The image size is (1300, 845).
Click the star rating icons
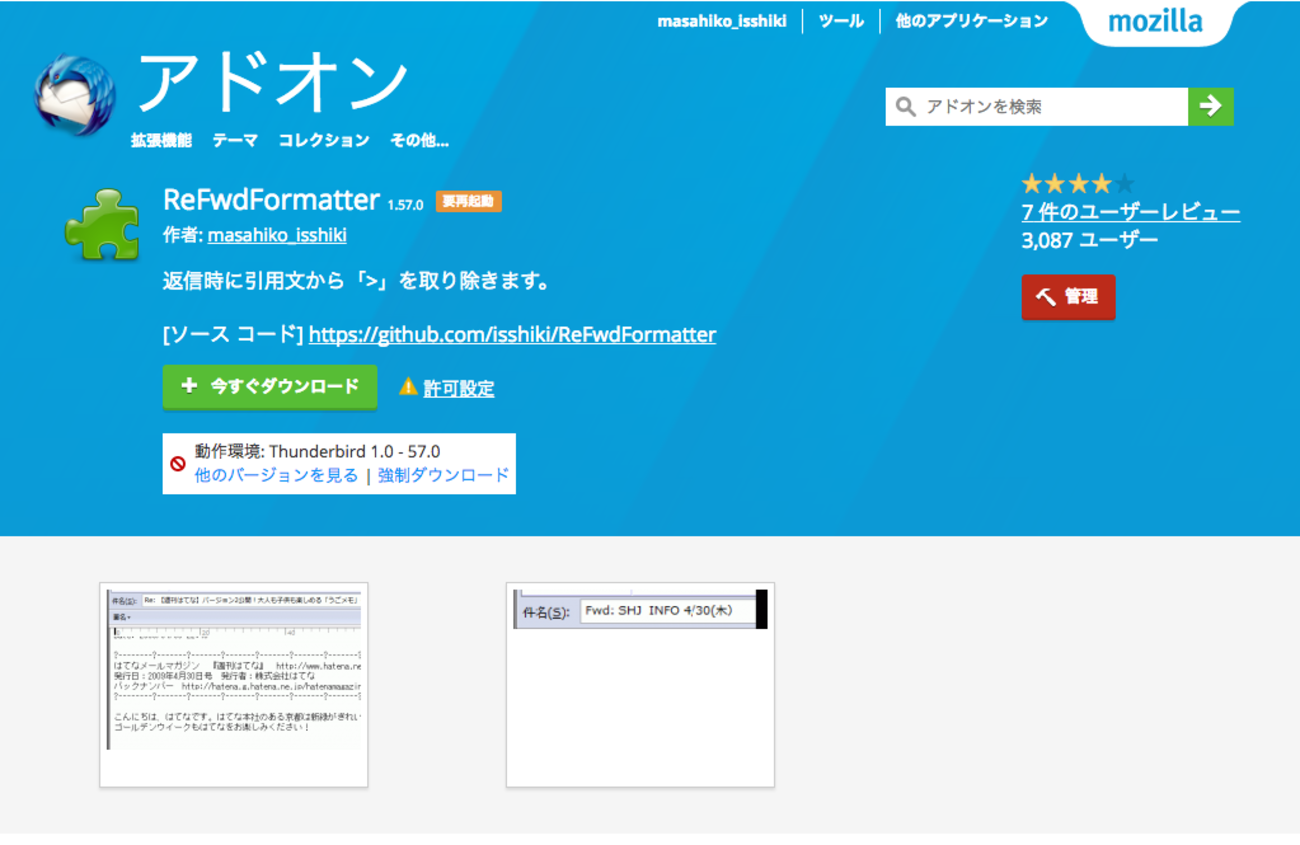[x=1078, y=184]
